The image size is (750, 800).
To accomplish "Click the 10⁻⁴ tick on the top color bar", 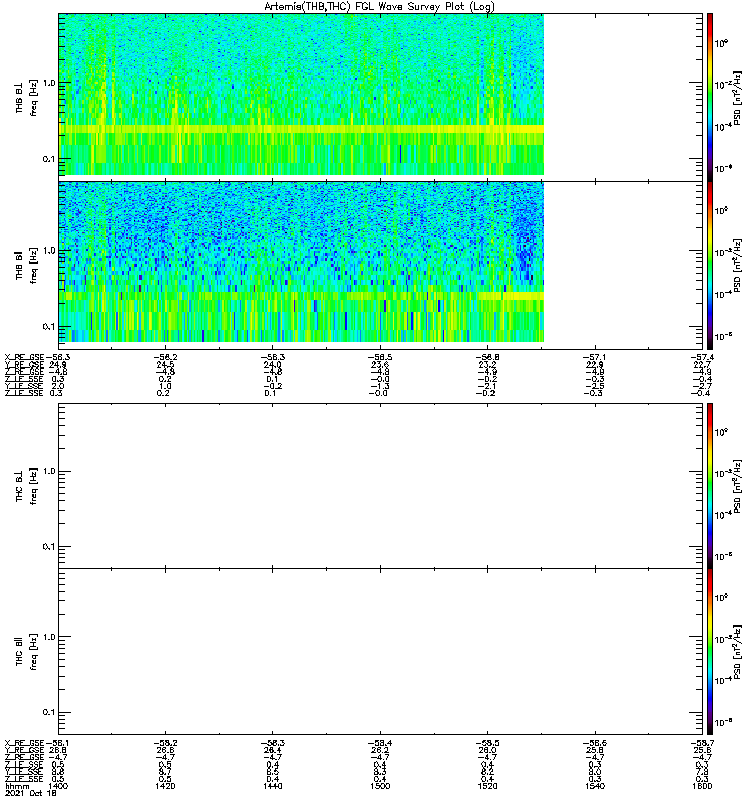I will click(x=724, y=127).
